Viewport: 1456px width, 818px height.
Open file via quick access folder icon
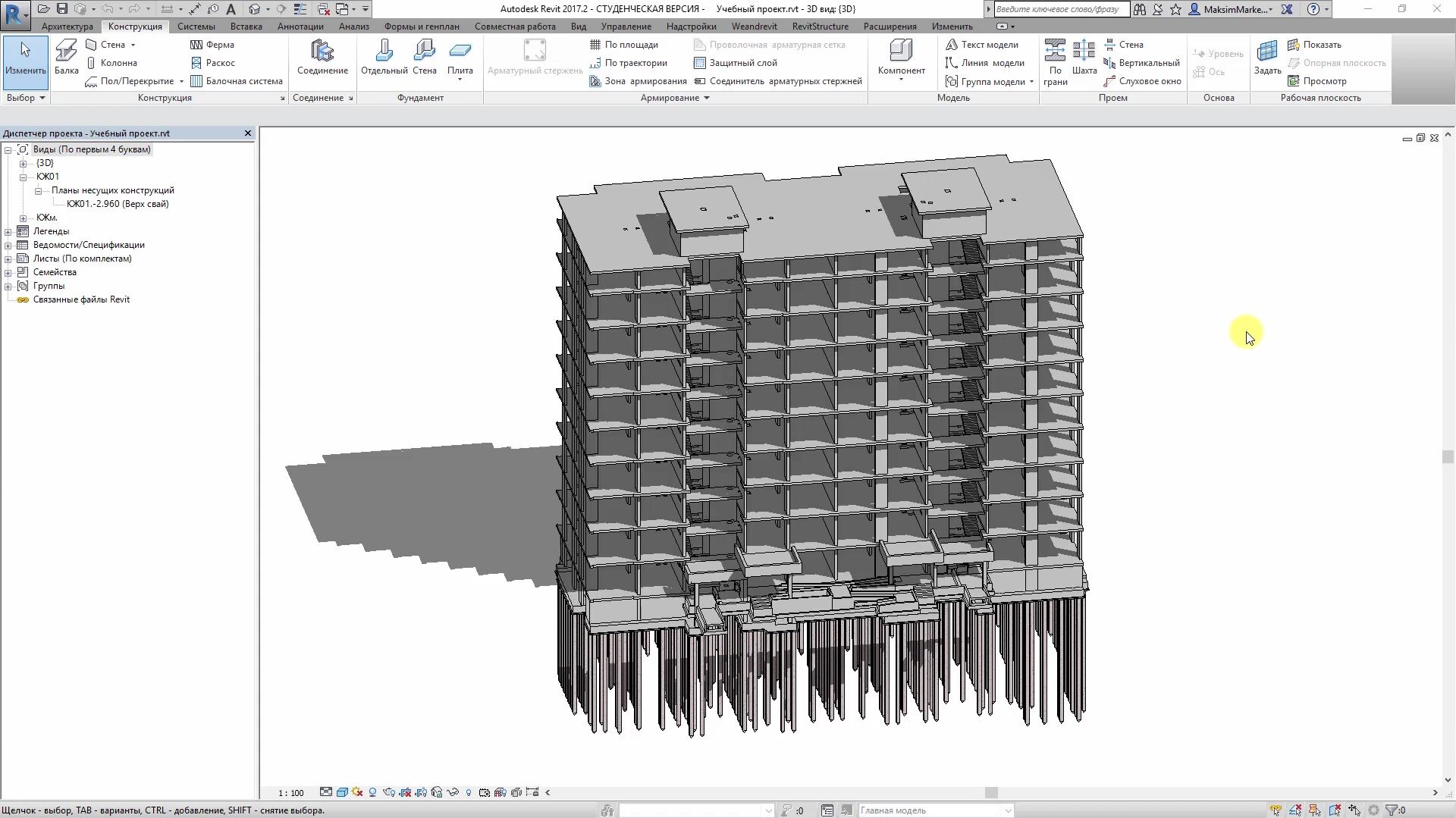(x=44, y=9)
